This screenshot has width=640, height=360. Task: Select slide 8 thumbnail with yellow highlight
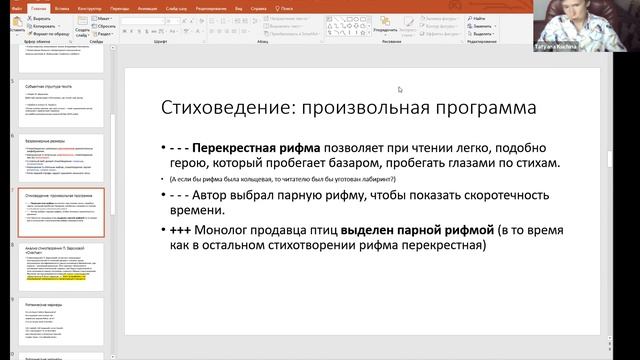coord(61,267)
